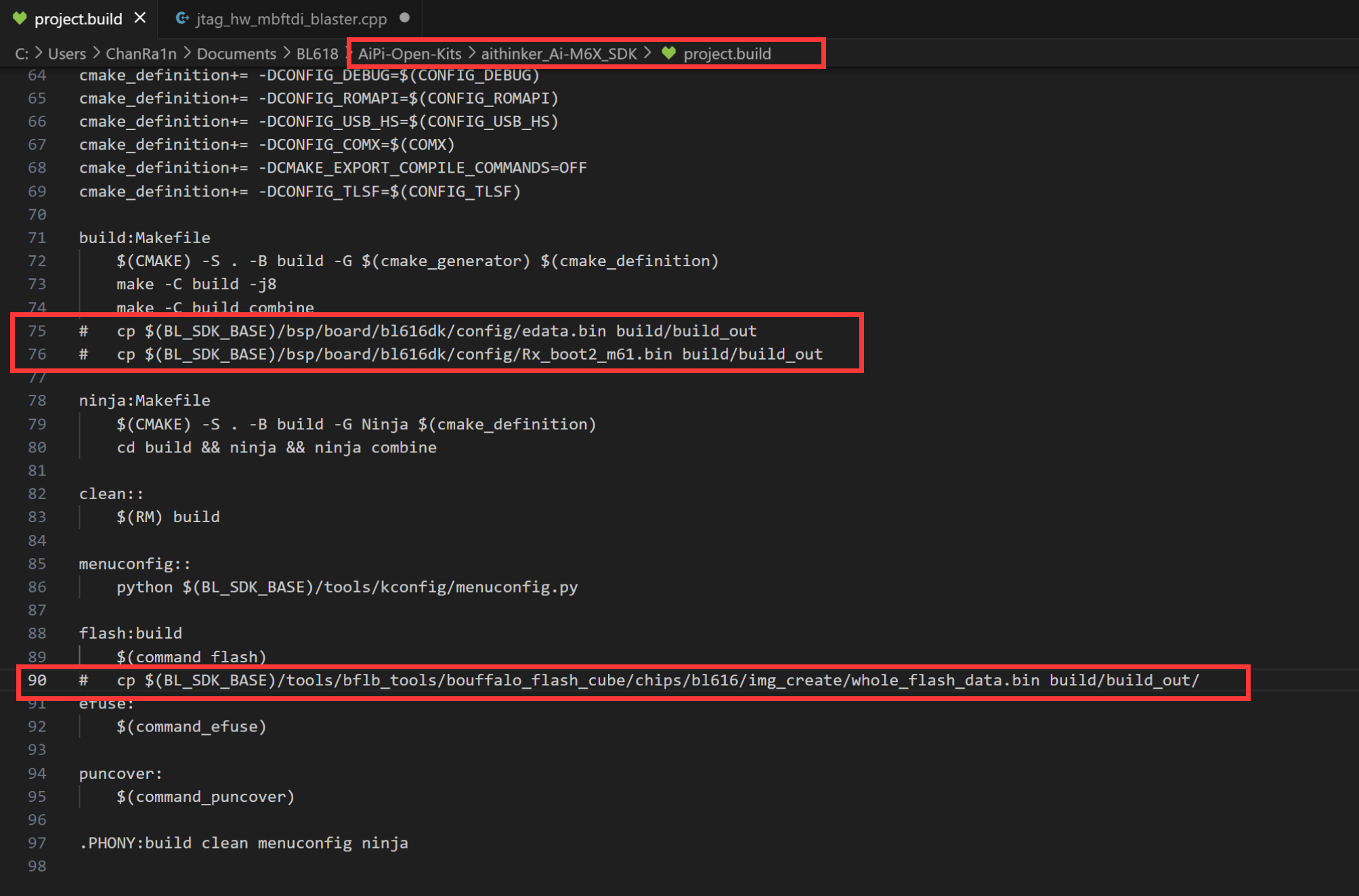Image resolution: width=1359 pixels, height=896 pixels.
Task: Close the project.build tab
Action: pyautogui.click(x=140, y=18)
